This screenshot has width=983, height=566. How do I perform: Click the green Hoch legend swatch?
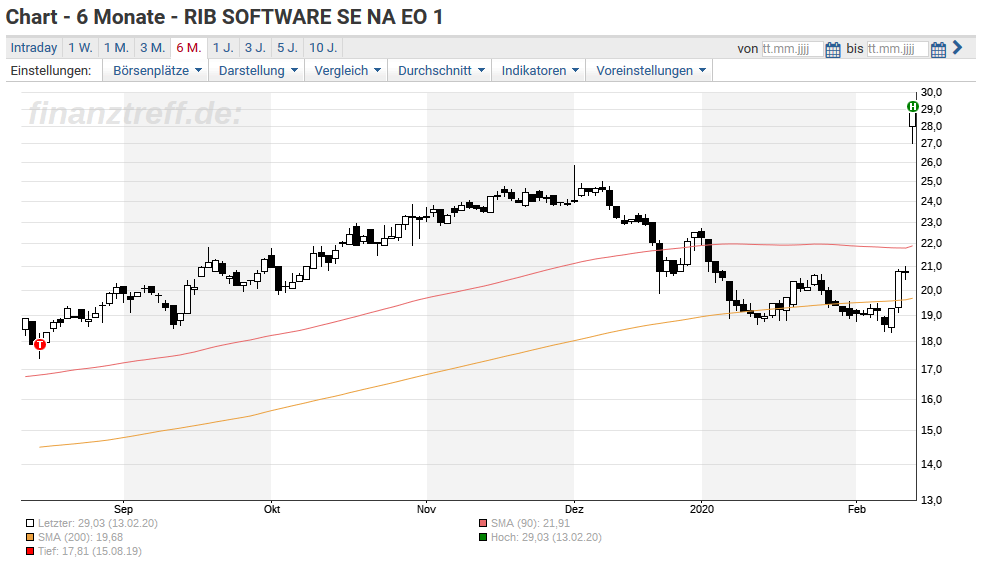[483, 538]
